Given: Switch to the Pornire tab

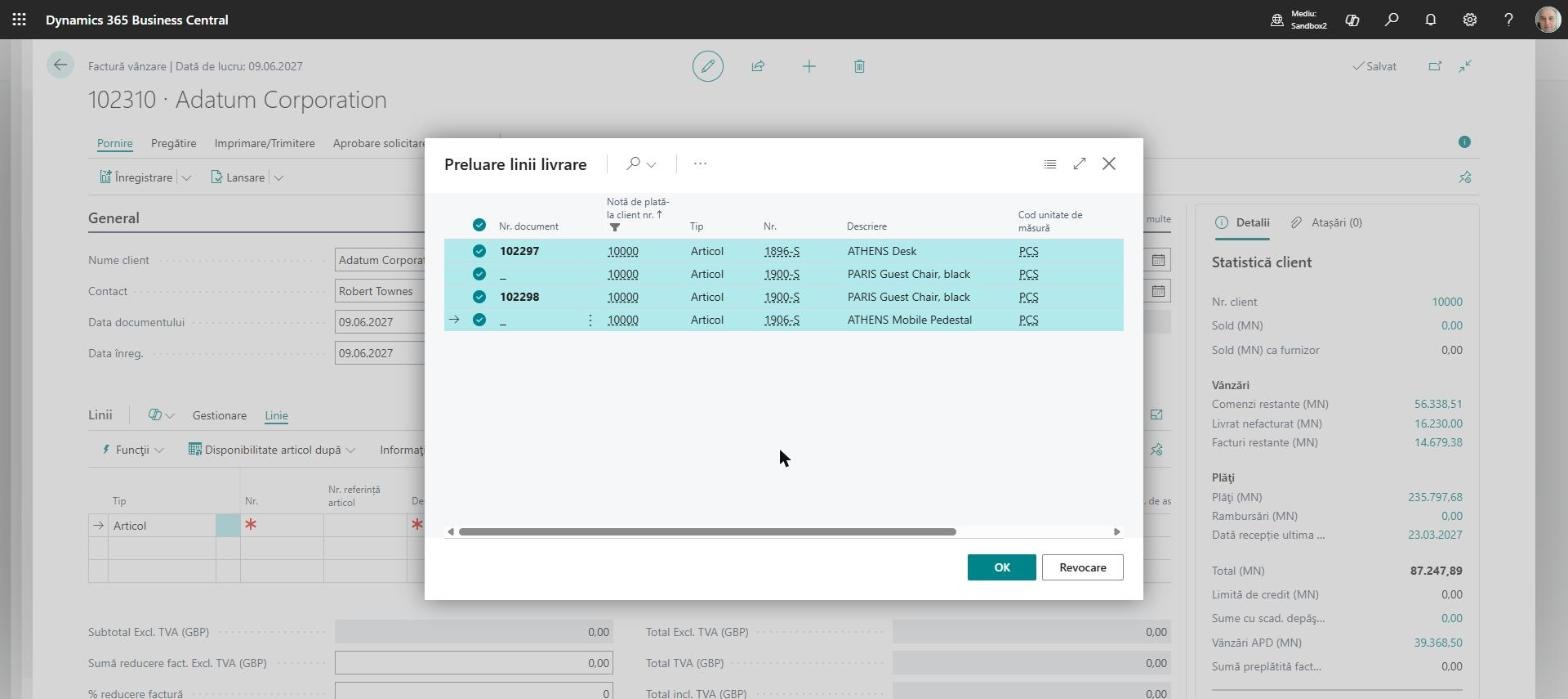Looking at the screenshot, I should (x=115, y=143).
